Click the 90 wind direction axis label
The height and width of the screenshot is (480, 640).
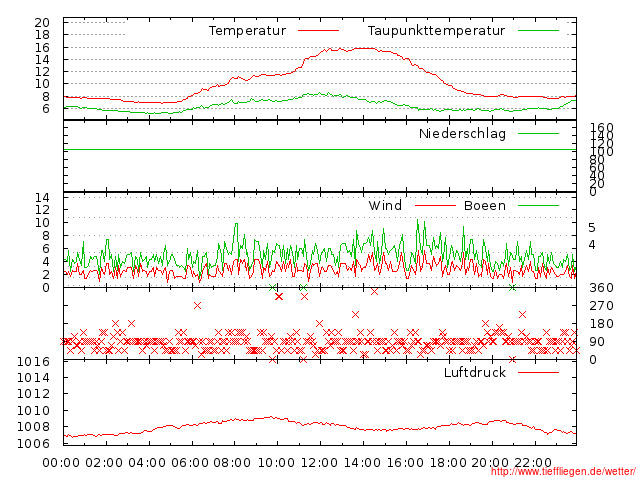[x=597, y=342]
